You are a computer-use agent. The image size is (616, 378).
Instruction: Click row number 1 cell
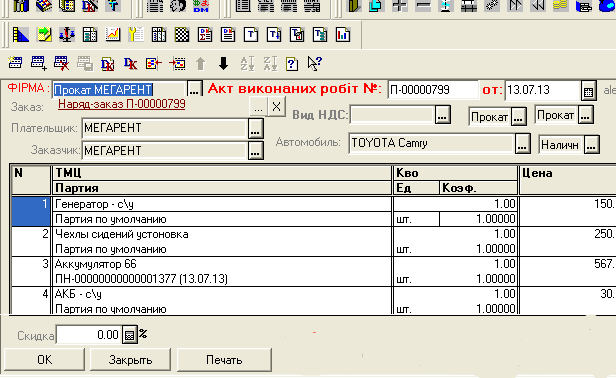[31, 211]
